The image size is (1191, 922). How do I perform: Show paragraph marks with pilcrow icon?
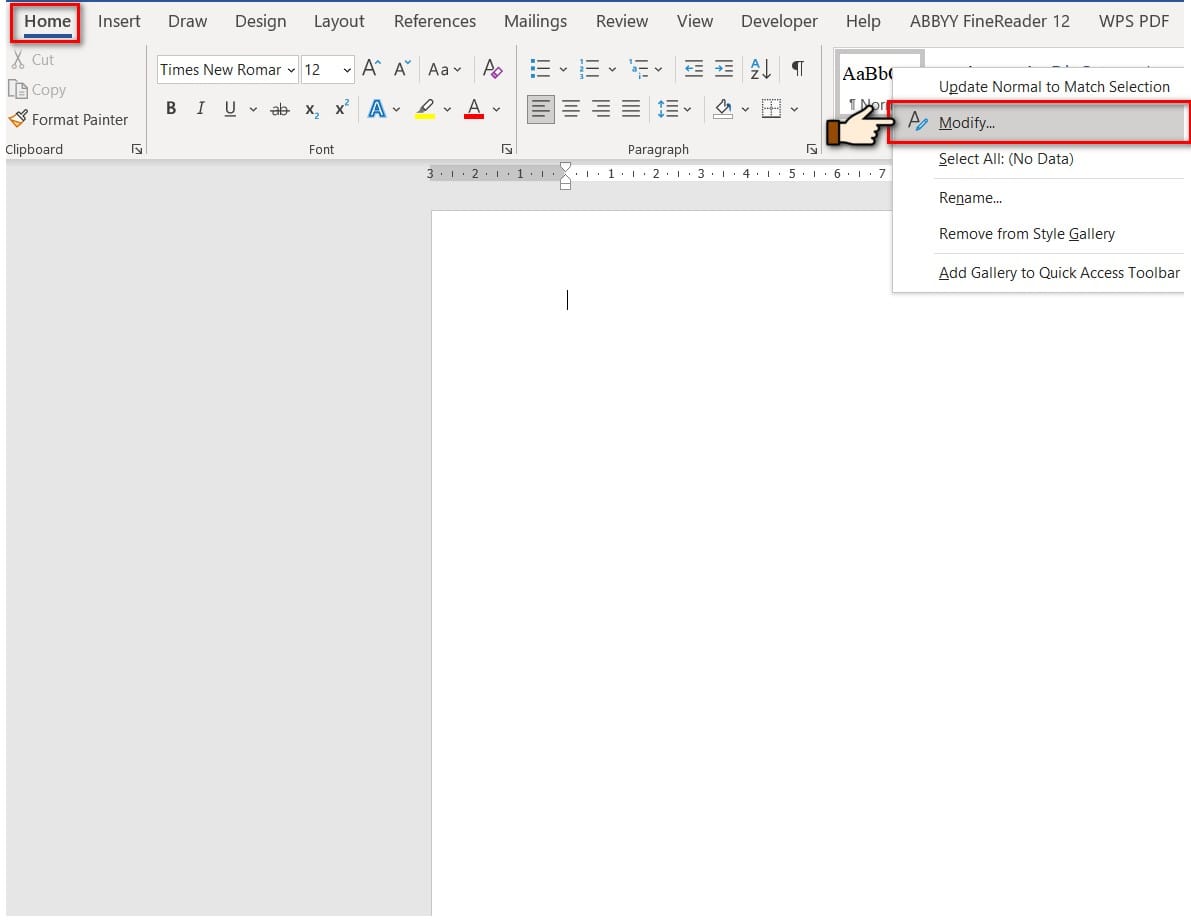click(798, 68)
